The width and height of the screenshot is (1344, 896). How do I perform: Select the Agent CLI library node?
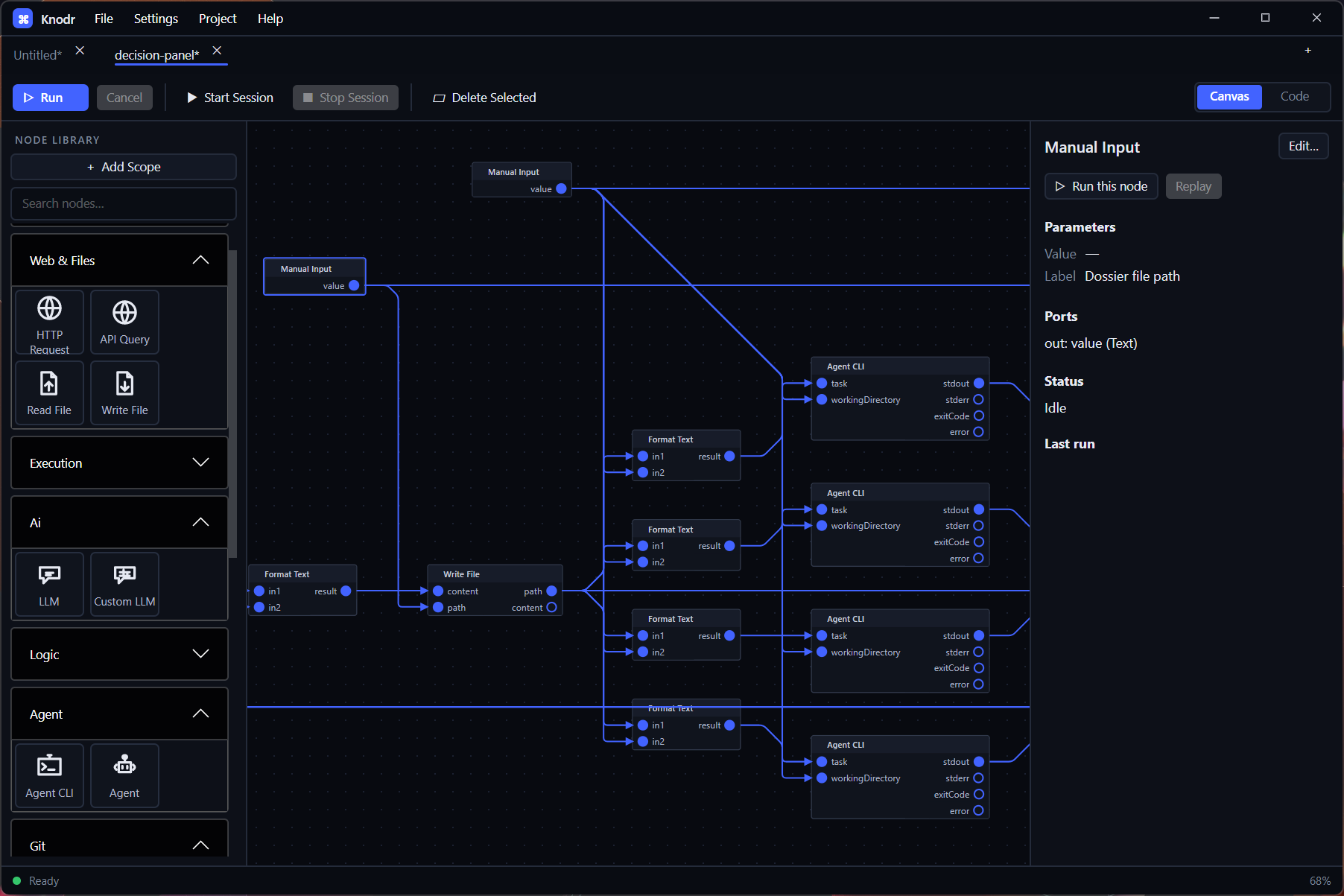(x=49, y=775)
